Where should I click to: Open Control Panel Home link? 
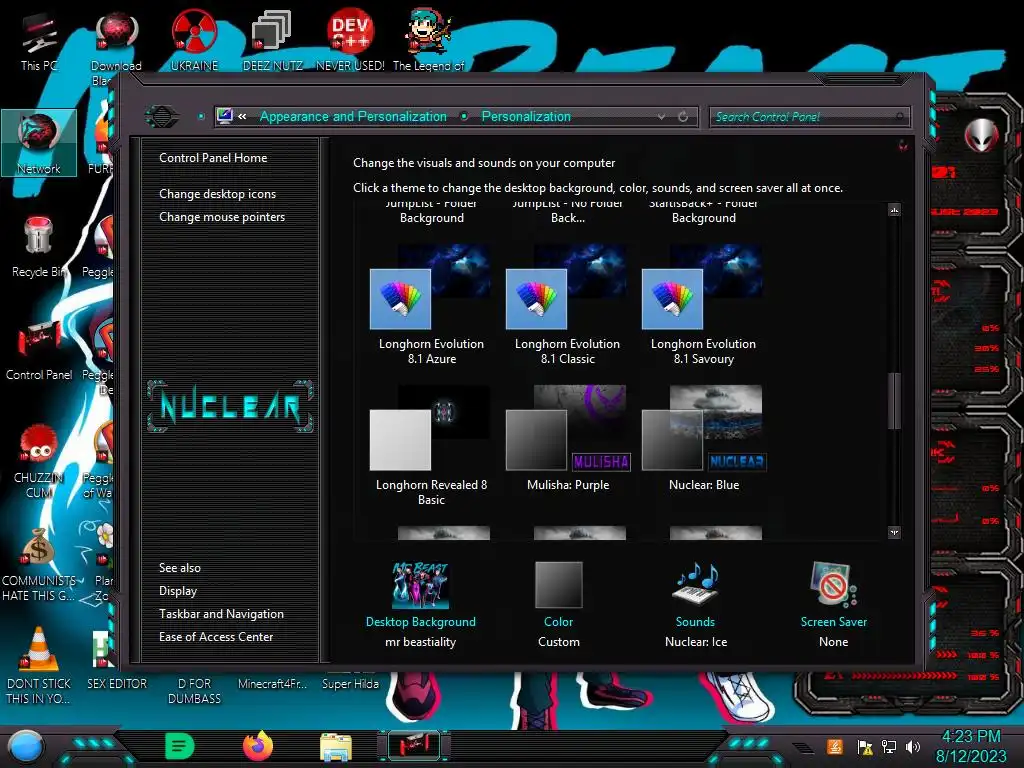click(x=213, y=158)
